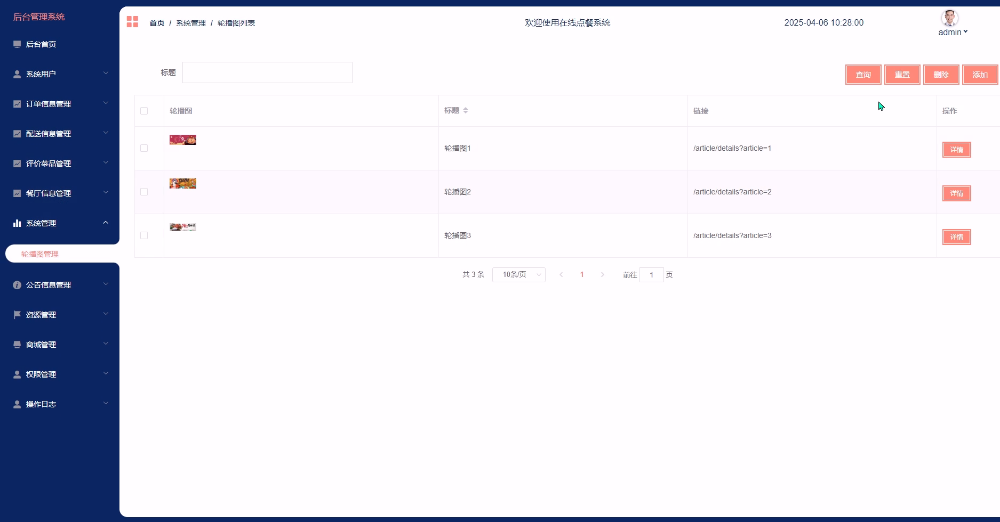Open the 轮播图2 banner thumbnail
This screenshot has height=522, width=1000.
point(183,183)
